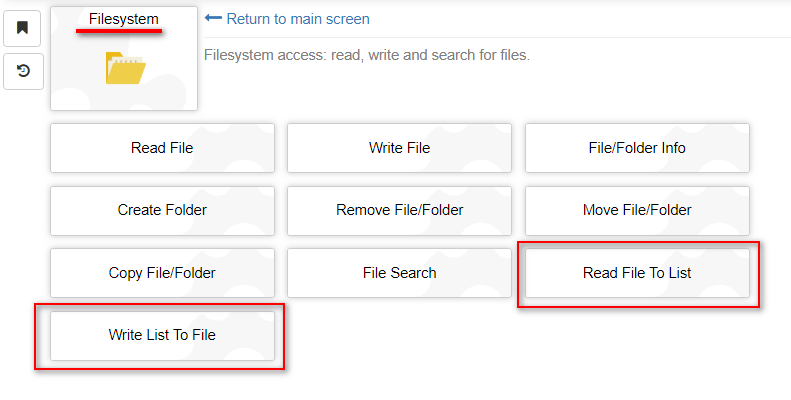791x400 pixels.
Task: Click the bookmark icon button
Action: pos(22,28)
